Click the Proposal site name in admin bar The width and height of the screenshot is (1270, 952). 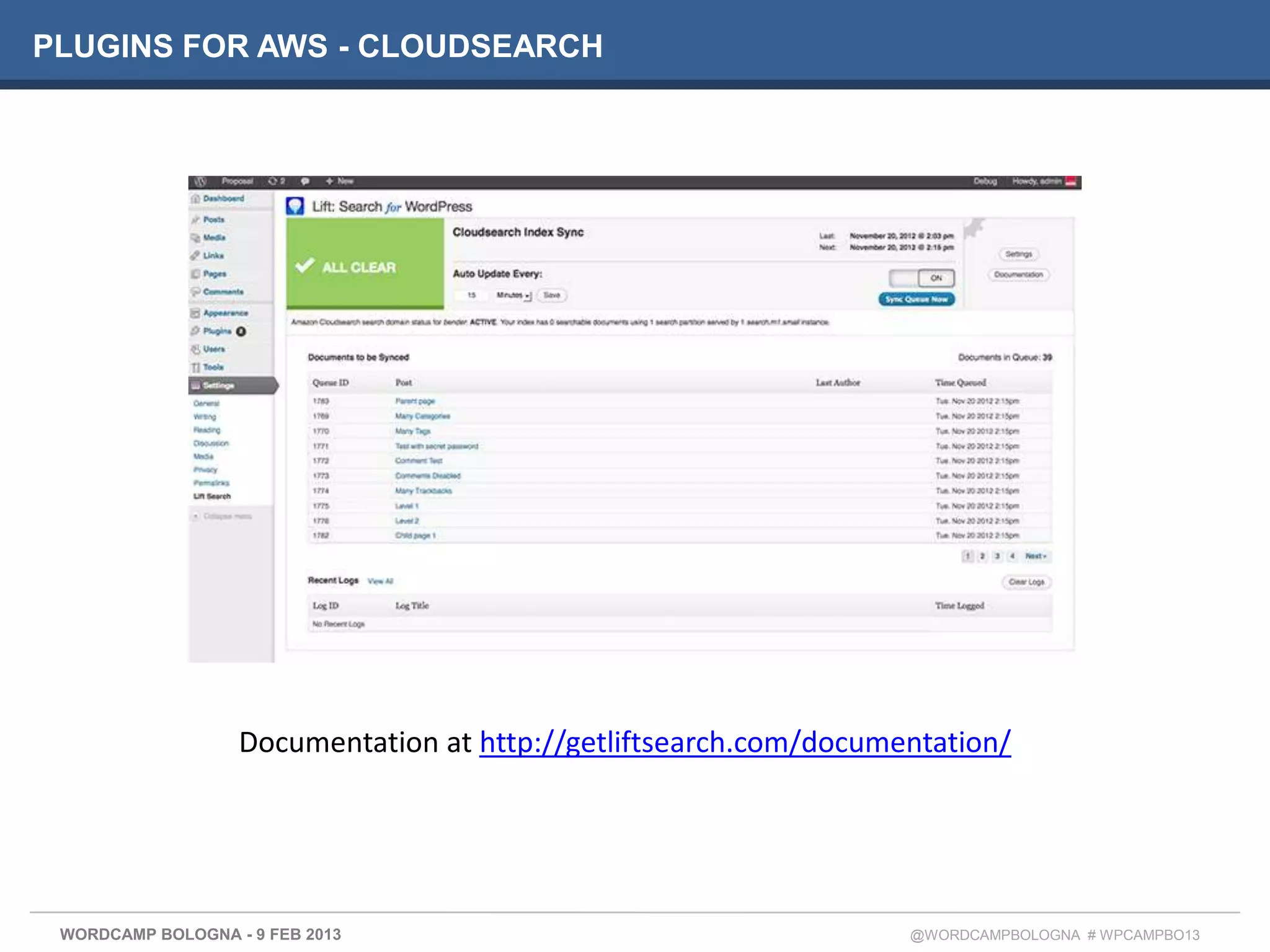[x=238, y=182]
